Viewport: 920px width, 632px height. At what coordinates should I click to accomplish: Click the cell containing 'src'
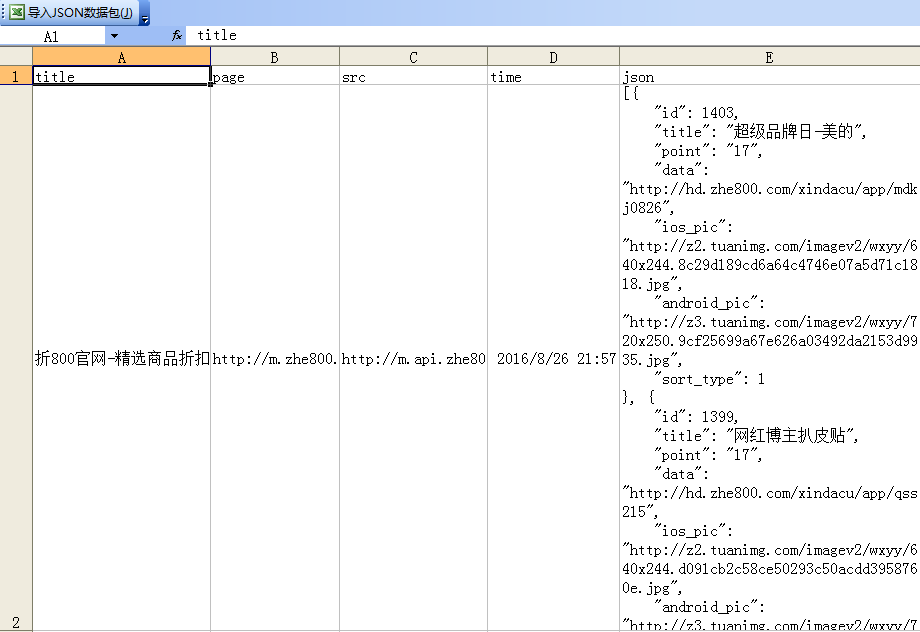click(x=413, y=77)
